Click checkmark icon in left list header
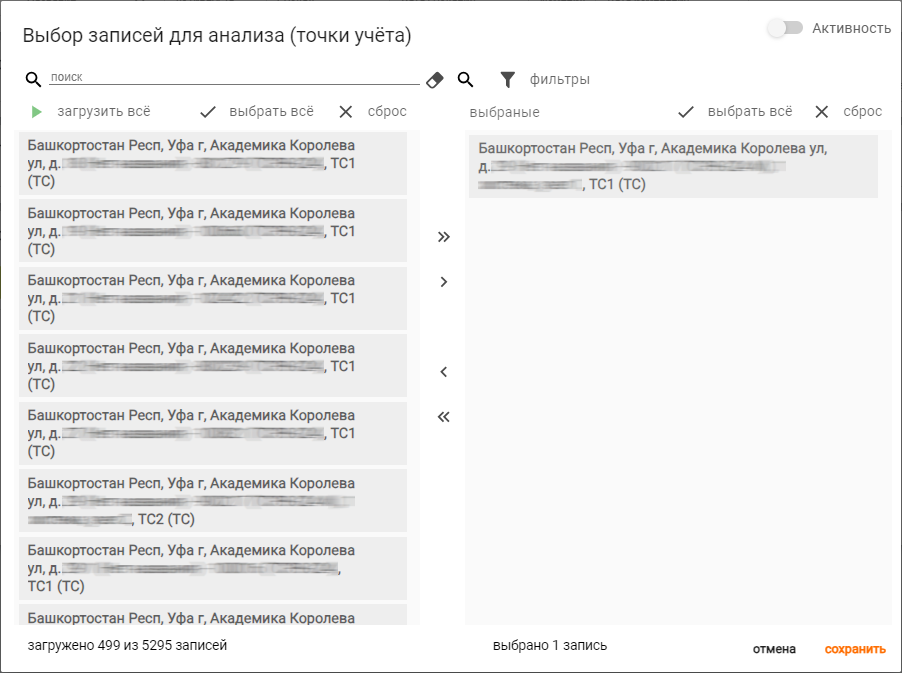Image resolution: width=902 pixels, height=673 pixels. click(208, 112)
